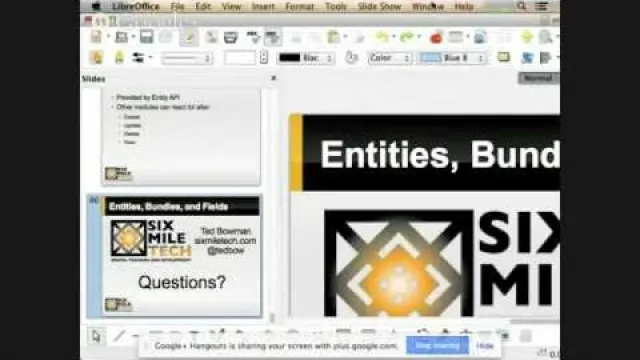Select the Questions? slide thumbnail
Image resolution: width=640 pixels, height=360 pixels.
[181, 256]
